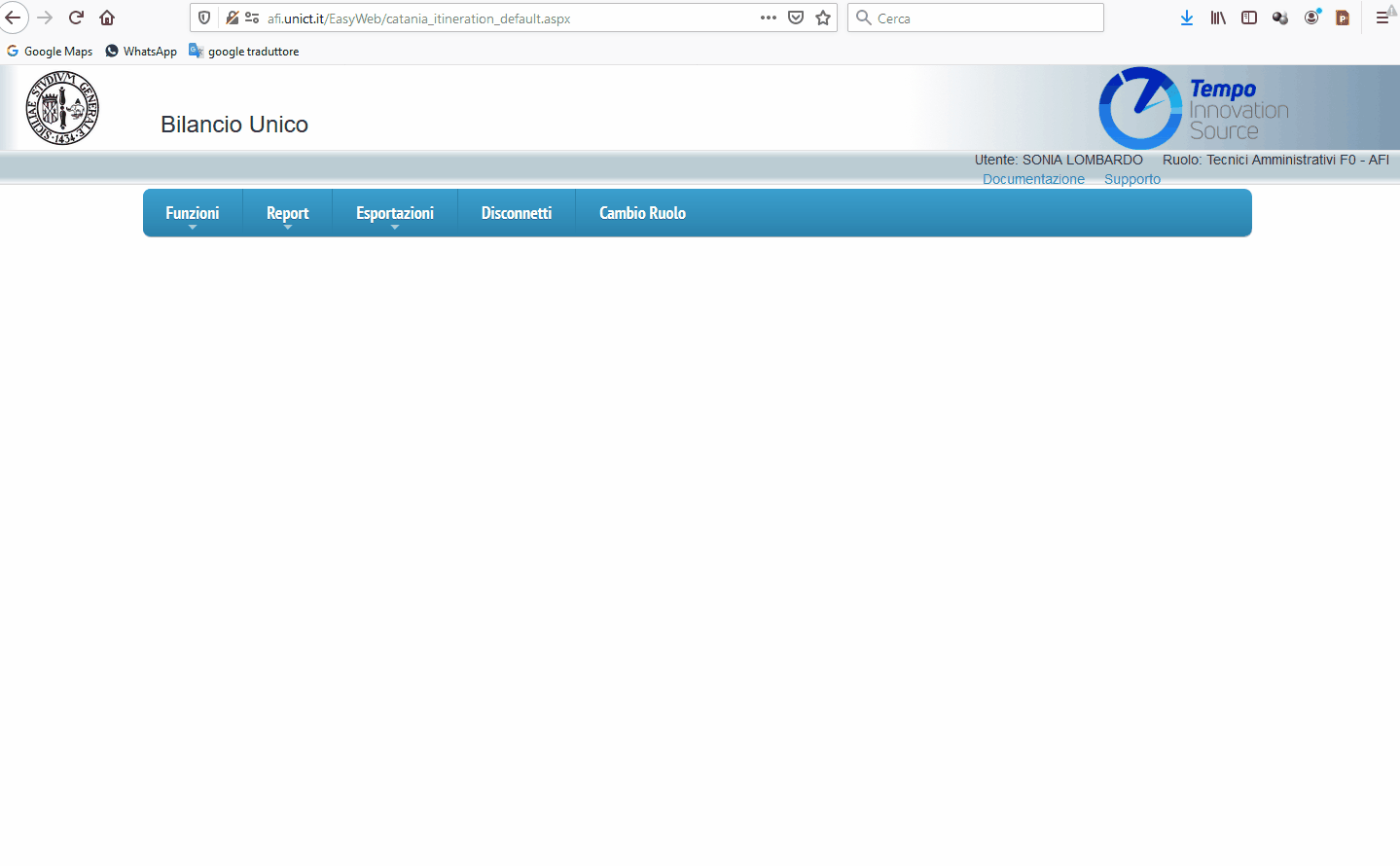
Task: Open the page actions three-dot menu
Action: (x=769, y=18)
